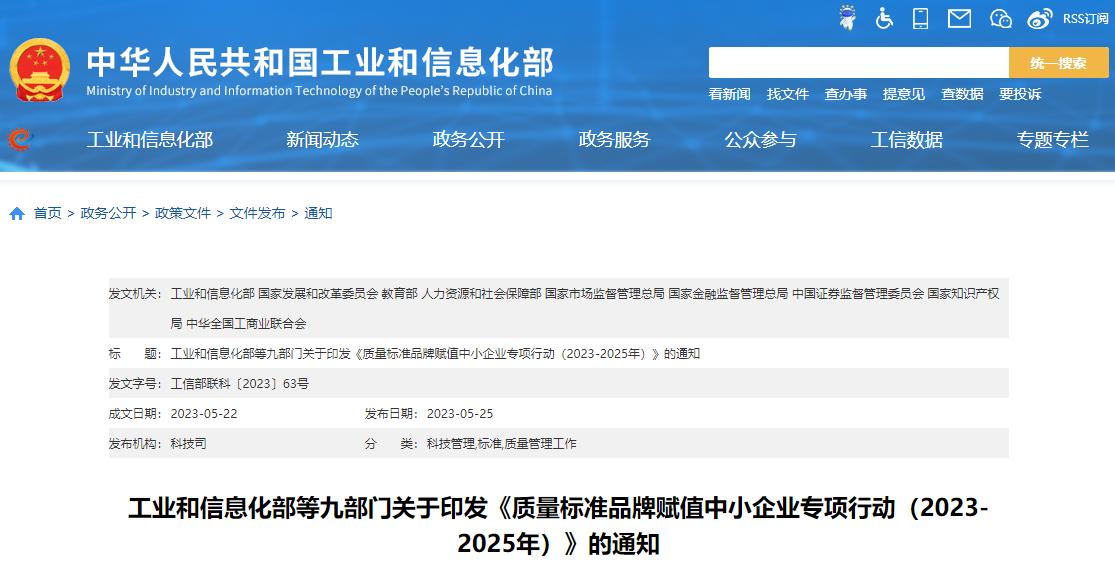1115x564 pixels.
Task: Navigate to 政策文件 in breadcrumb
Action: pyautogui.click(x=183, y=213)
